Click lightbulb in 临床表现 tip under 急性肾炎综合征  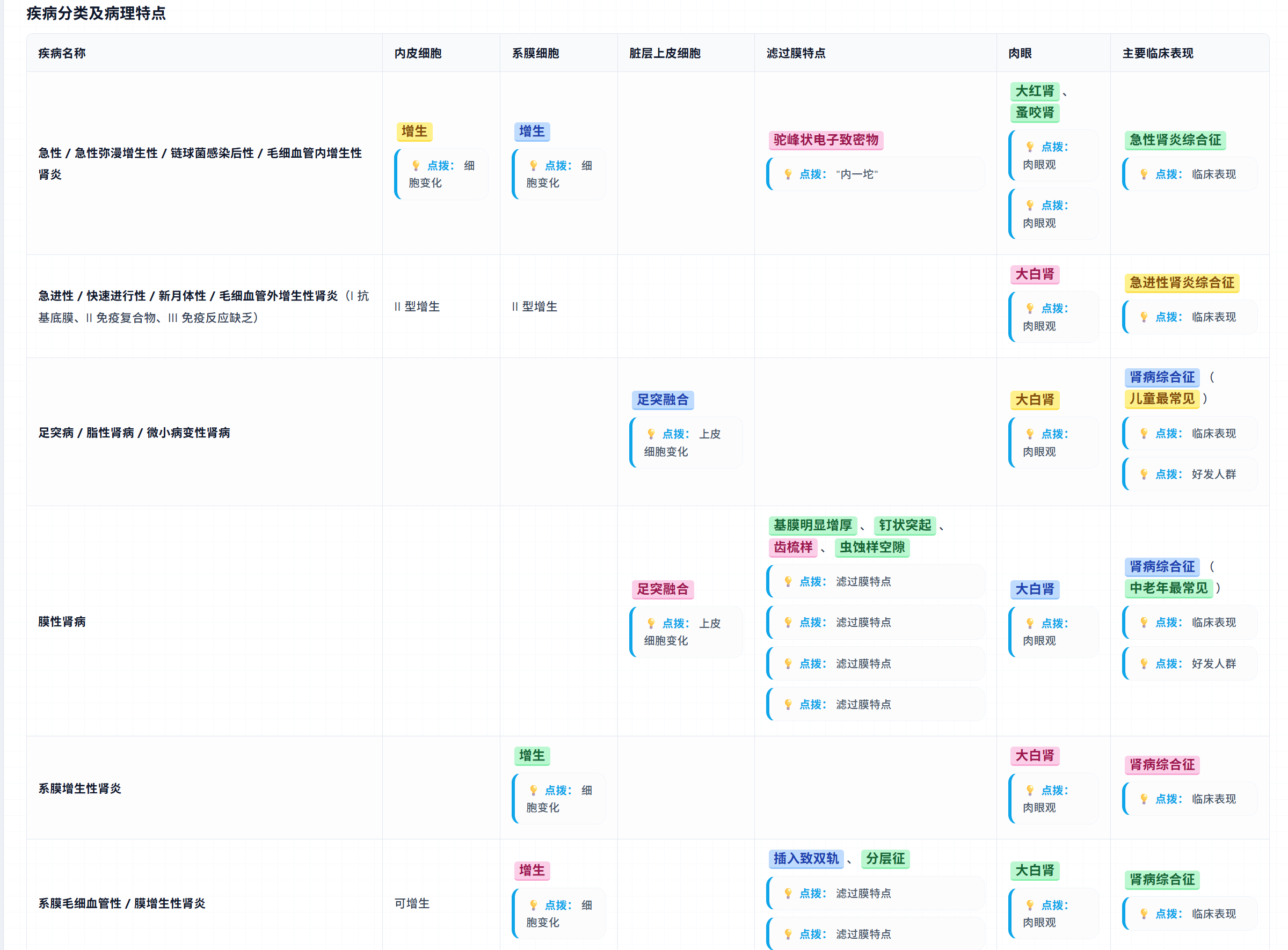[x=1144, y=174]
